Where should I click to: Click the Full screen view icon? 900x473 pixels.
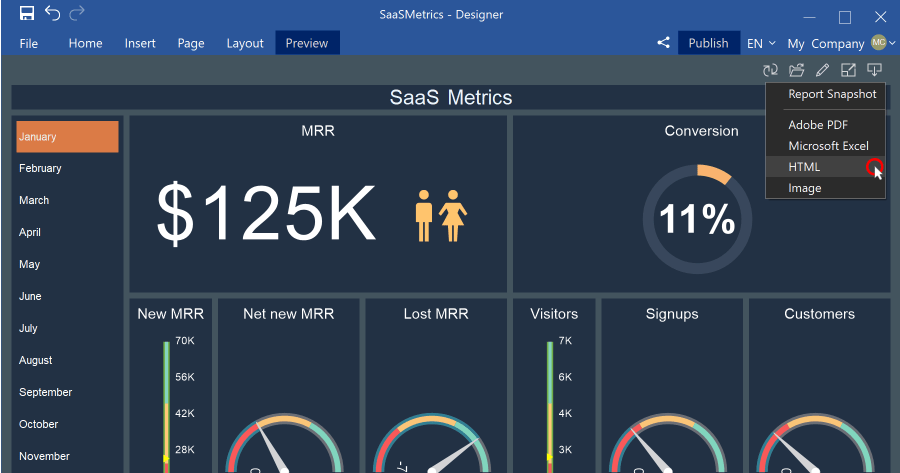tap(848, 70)
